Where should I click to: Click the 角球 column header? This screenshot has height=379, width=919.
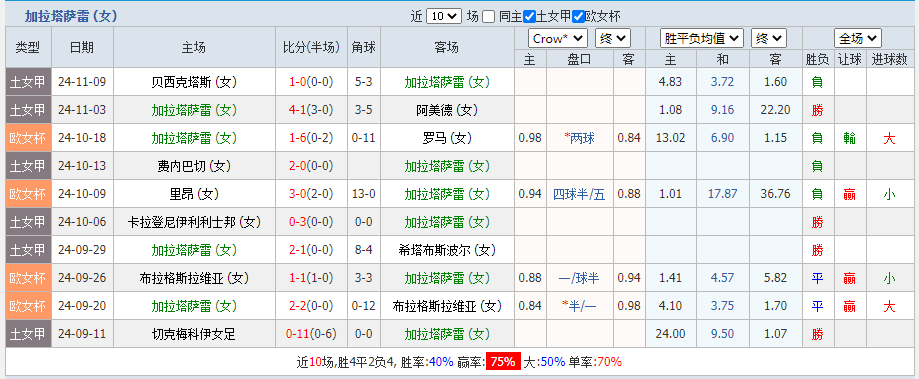363,47
